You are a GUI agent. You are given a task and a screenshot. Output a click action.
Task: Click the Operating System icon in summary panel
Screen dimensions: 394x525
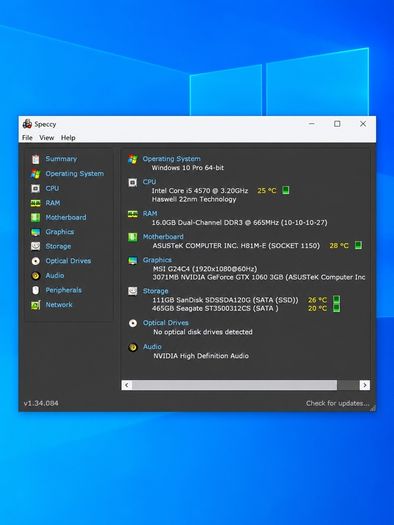tap(133, 159)
